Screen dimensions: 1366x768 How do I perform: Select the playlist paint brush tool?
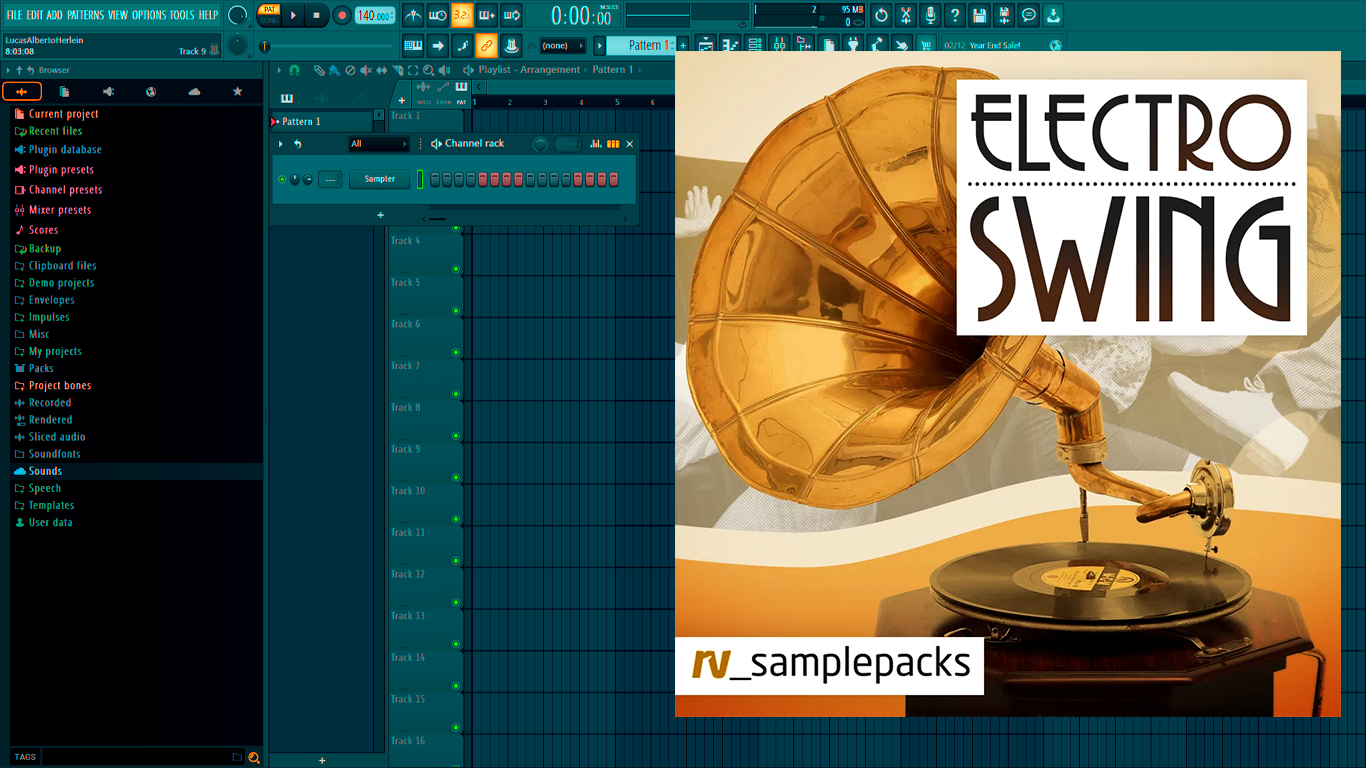[x=334, y=70]
